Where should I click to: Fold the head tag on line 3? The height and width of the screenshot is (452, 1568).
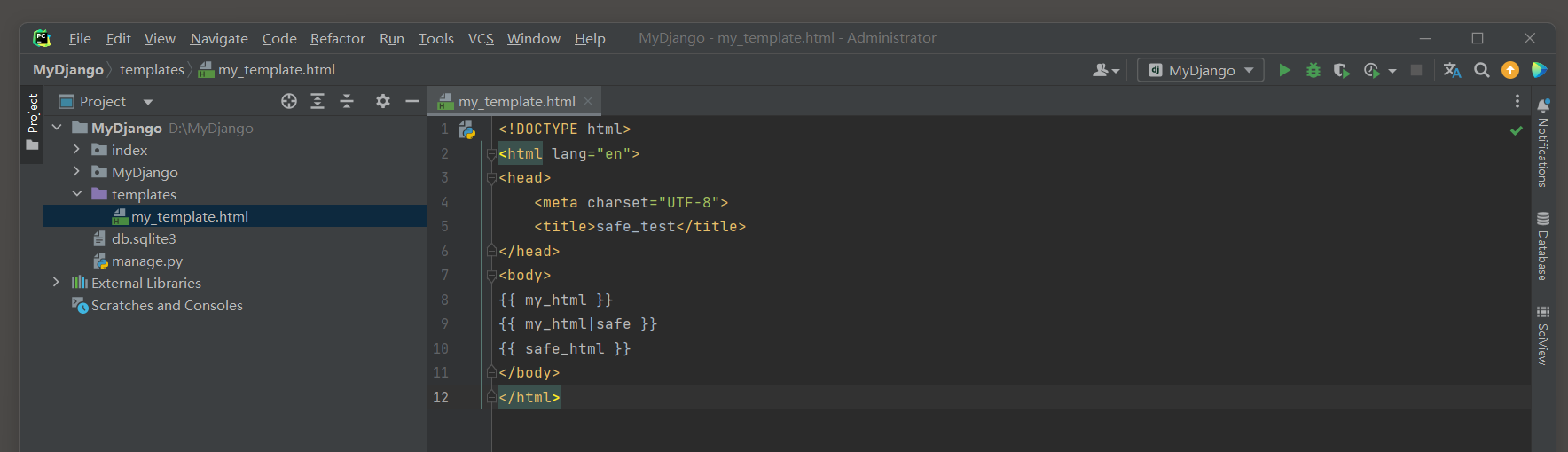click(x=490, y=178)
